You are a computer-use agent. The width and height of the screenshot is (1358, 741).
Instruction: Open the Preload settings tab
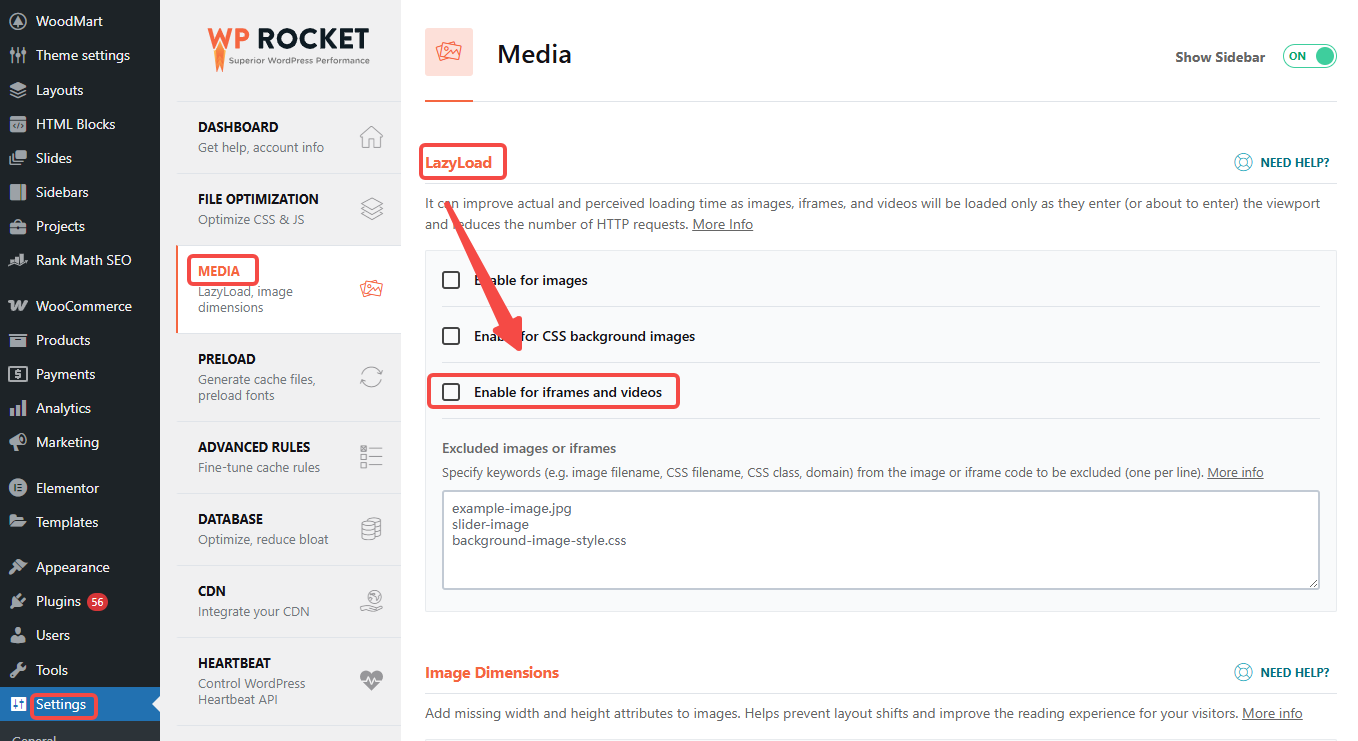click(227, 359)
